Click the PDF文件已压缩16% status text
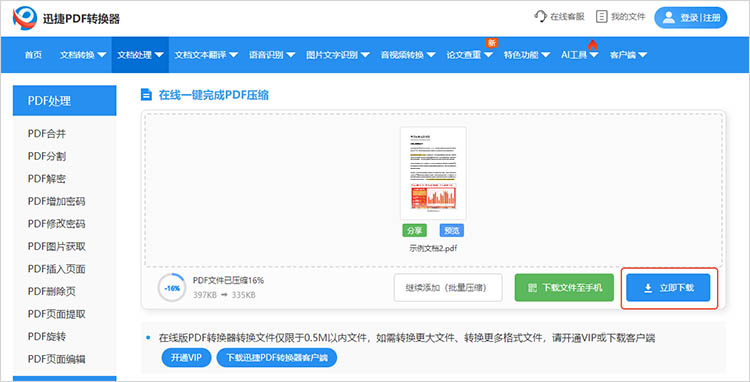This screenshot has height=382, width=750. point(228,280)
